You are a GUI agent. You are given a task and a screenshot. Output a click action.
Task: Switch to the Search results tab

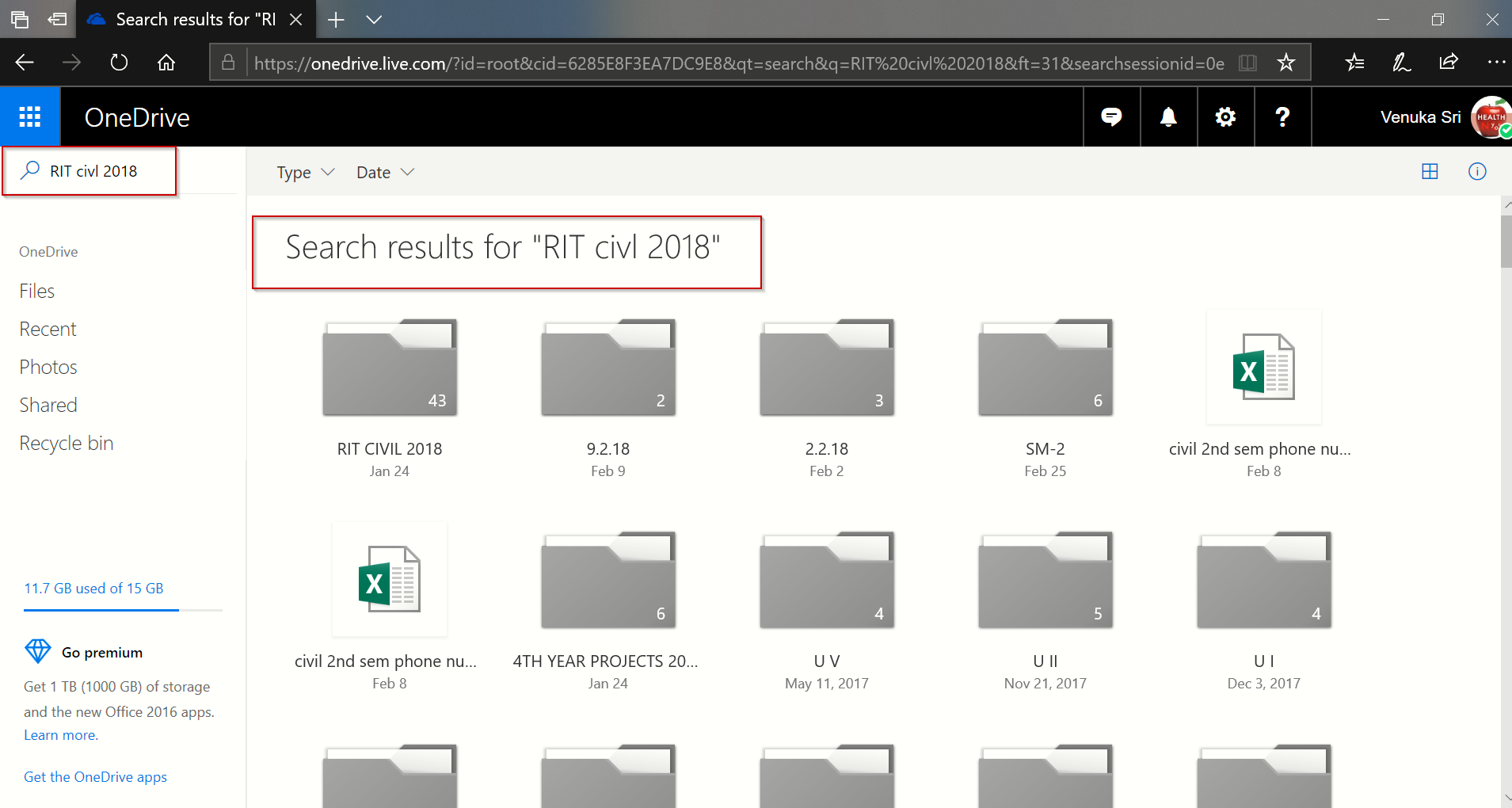pos(190,19)
